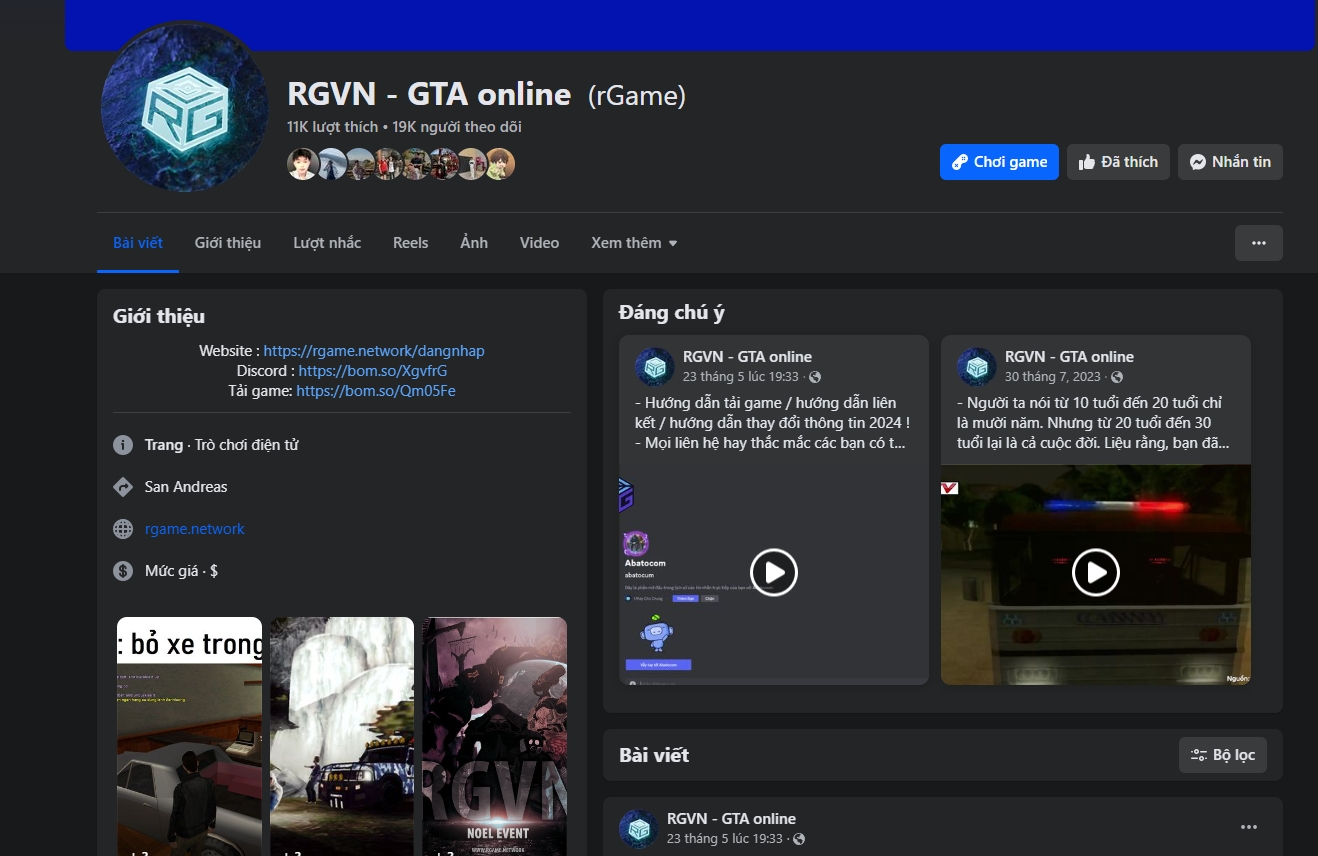Open the three-dots page options menu
Image resolution: width=1318 pixels, height=856 pixels.
tap(1259, 243)
